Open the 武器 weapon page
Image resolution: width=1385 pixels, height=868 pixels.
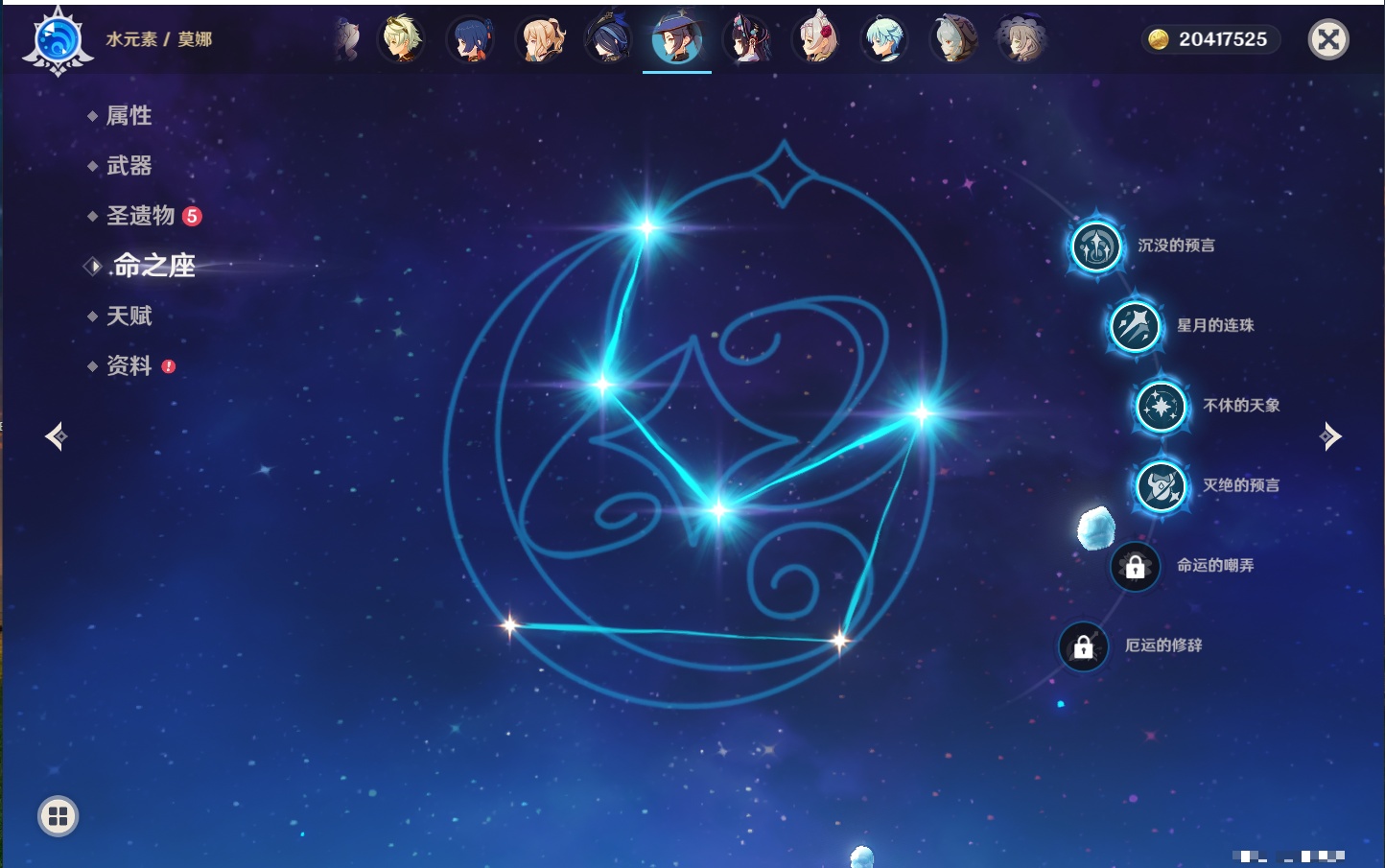129,166
